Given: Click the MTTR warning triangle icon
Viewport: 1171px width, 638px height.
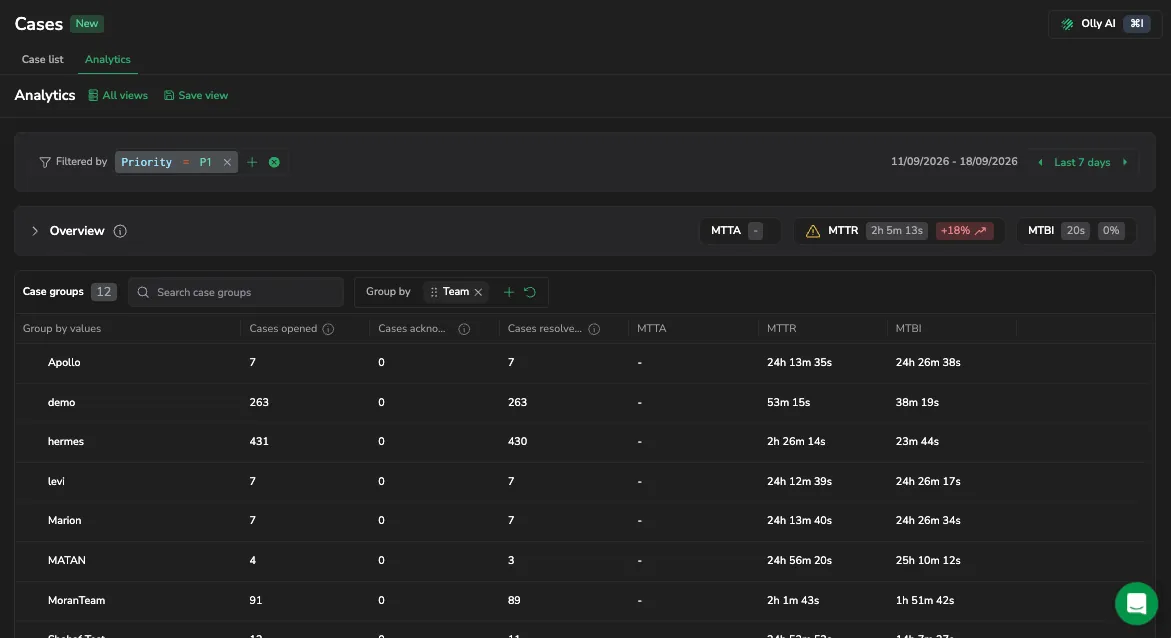Looking at the screenshot, I should click(813, 232).
